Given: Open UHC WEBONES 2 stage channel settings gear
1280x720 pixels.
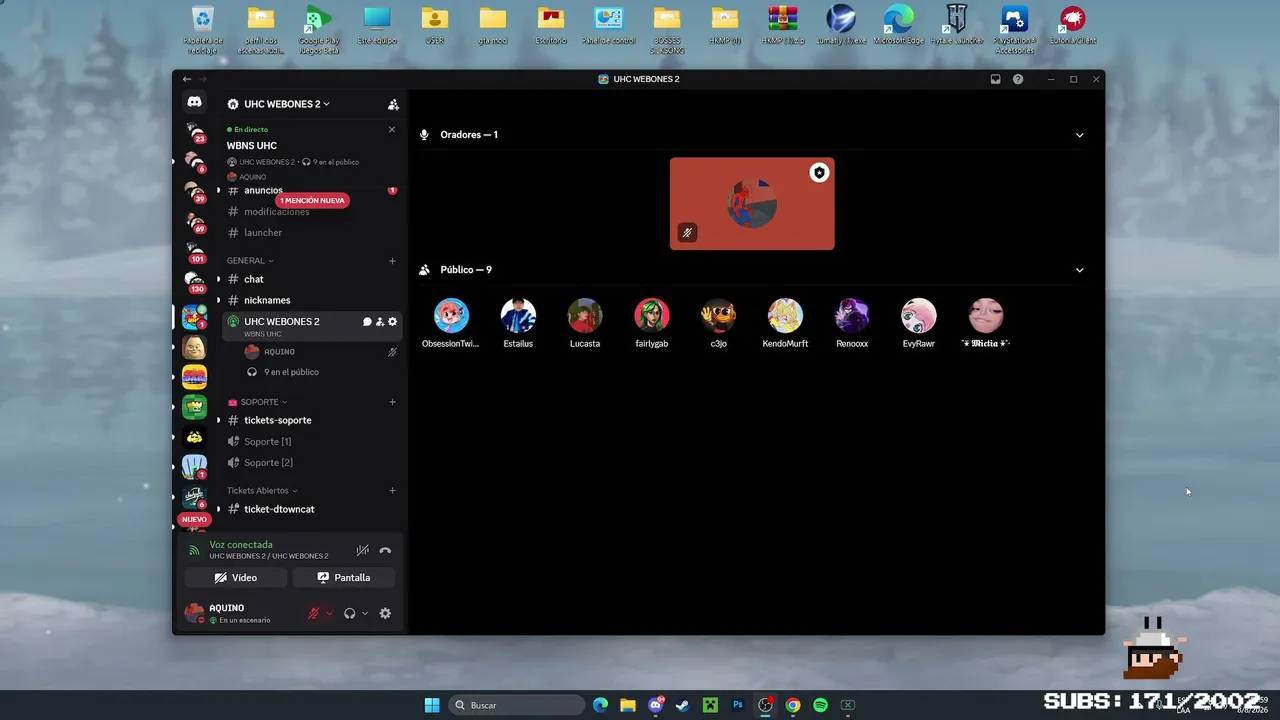Looking at the screenshot, I should pos(392,322).
